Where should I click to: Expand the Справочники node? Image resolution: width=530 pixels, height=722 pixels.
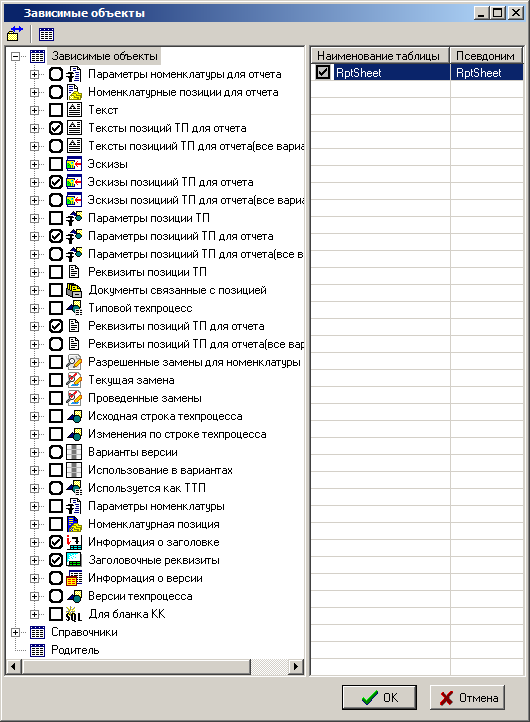point(16,632)
